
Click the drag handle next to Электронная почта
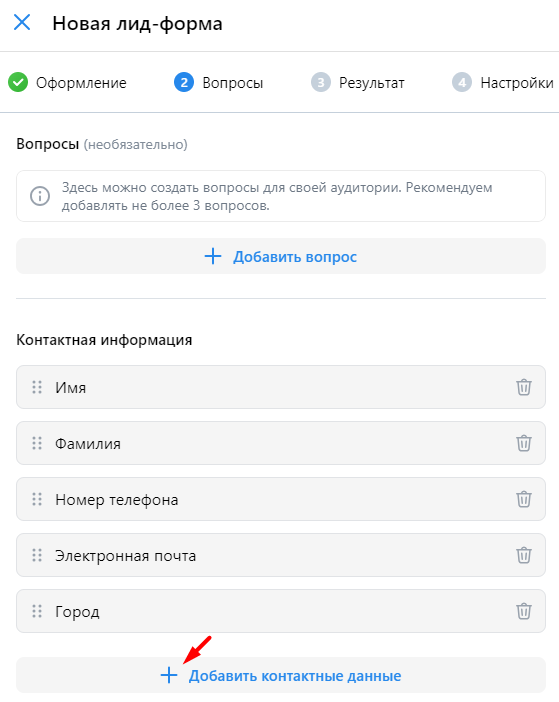tap(37, 555)
